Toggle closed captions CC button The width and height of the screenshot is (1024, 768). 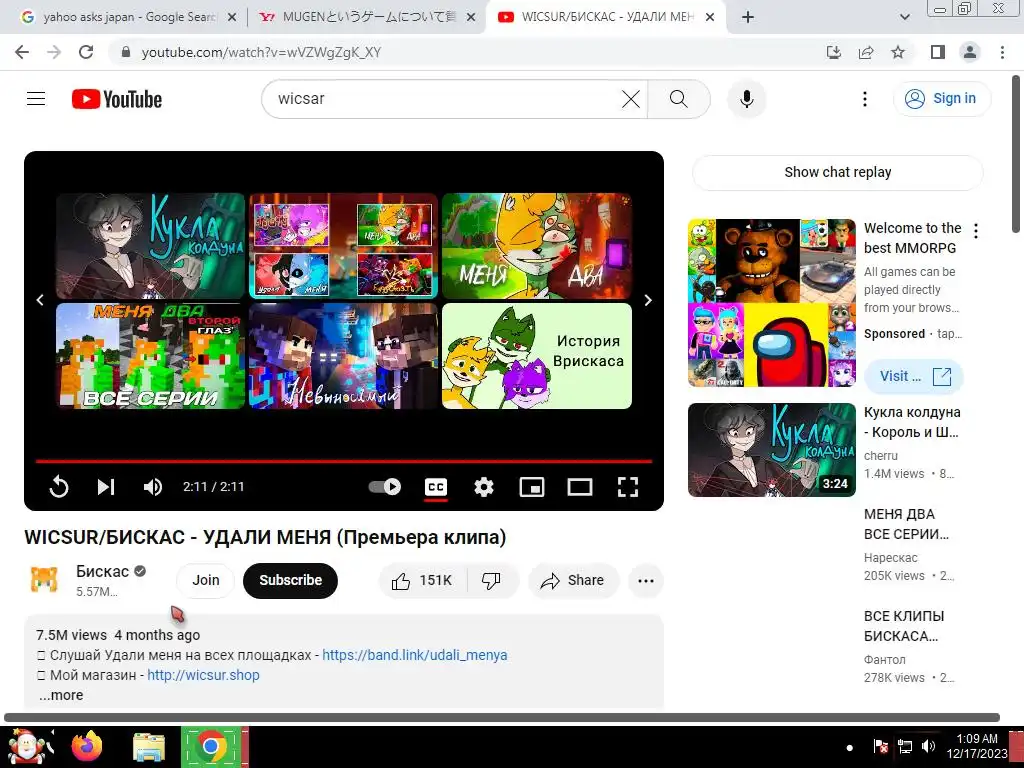click(x=436, y=487)
